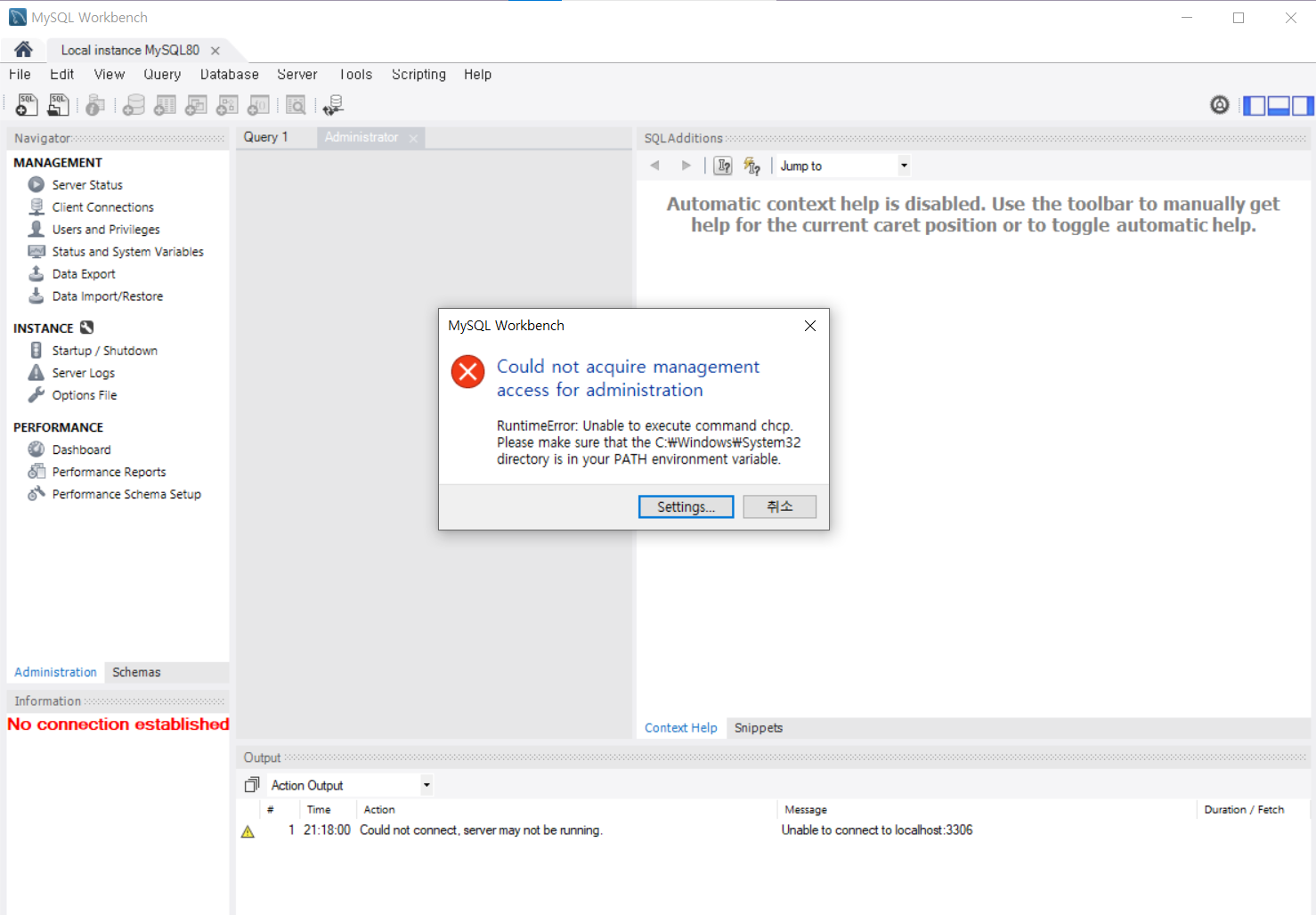Select Data Export in Management
The image size is (1316, 915).
[84, 274]
